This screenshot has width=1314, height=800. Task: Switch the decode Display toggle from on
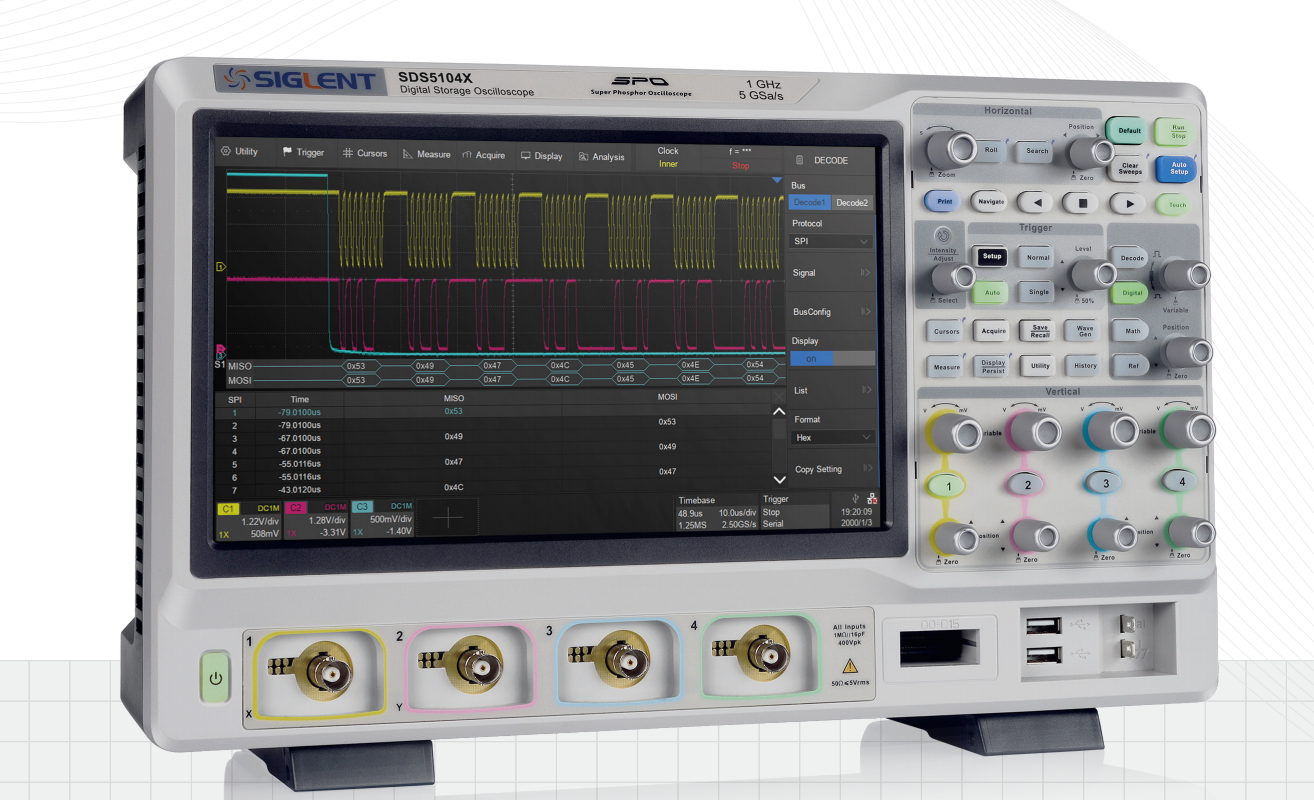coord(832,358)
